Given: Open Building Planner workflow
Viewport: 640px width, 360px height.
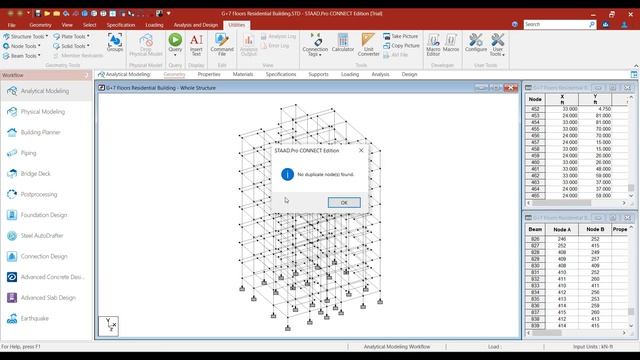Looking at the screenshot, I should click(x=46, y=132).
